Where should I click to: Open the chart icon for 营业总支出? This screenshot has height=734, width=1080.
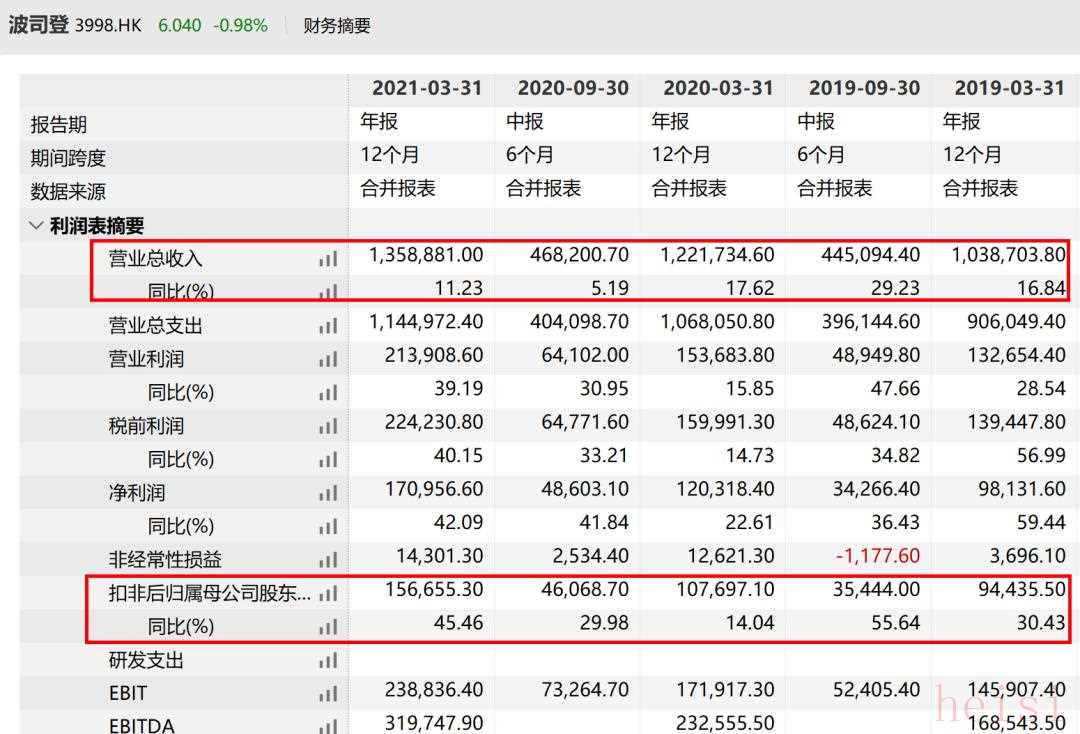(328, 326)
